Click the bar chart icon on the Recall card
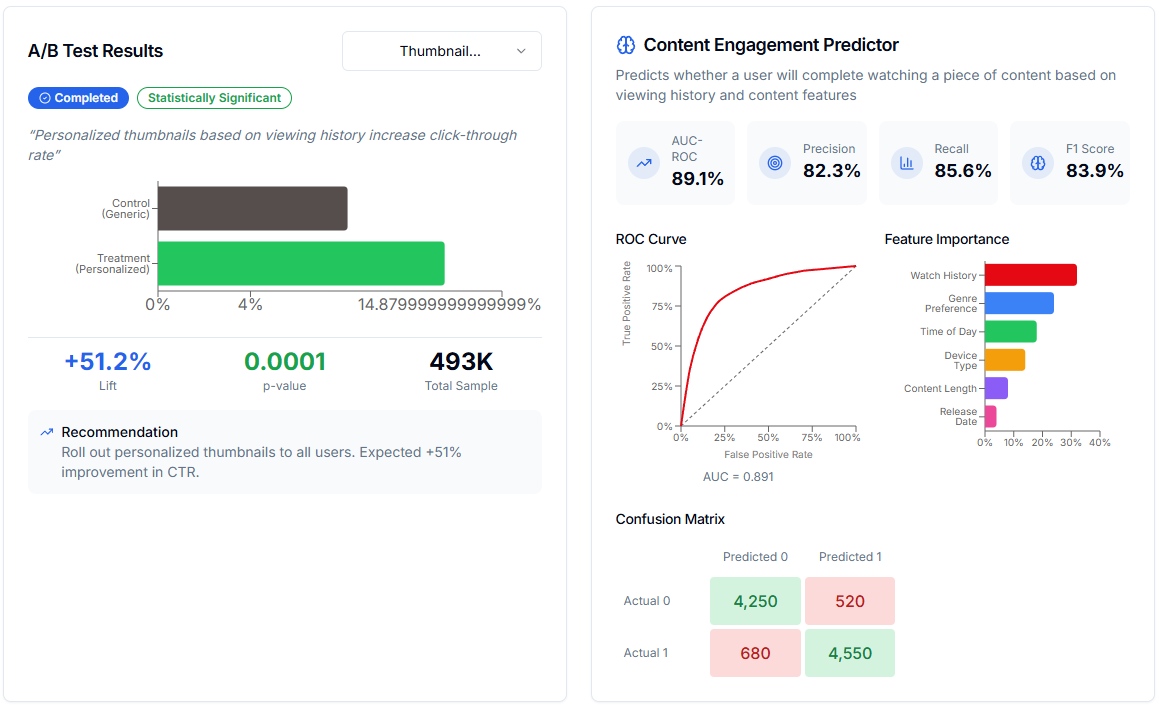The width and height of the screenshot is (1159, 705). click(906, 162)
